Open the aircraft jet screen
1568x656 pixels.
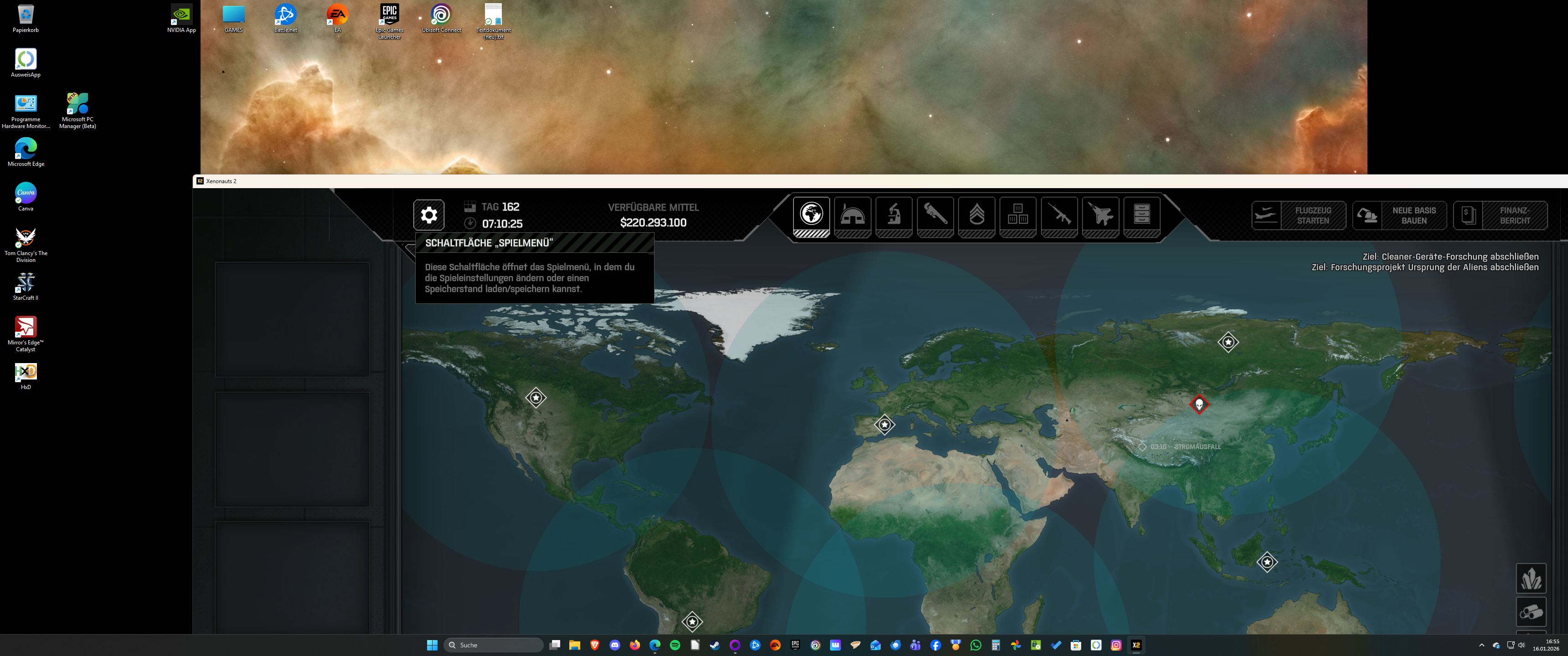tap(1100, 215)
